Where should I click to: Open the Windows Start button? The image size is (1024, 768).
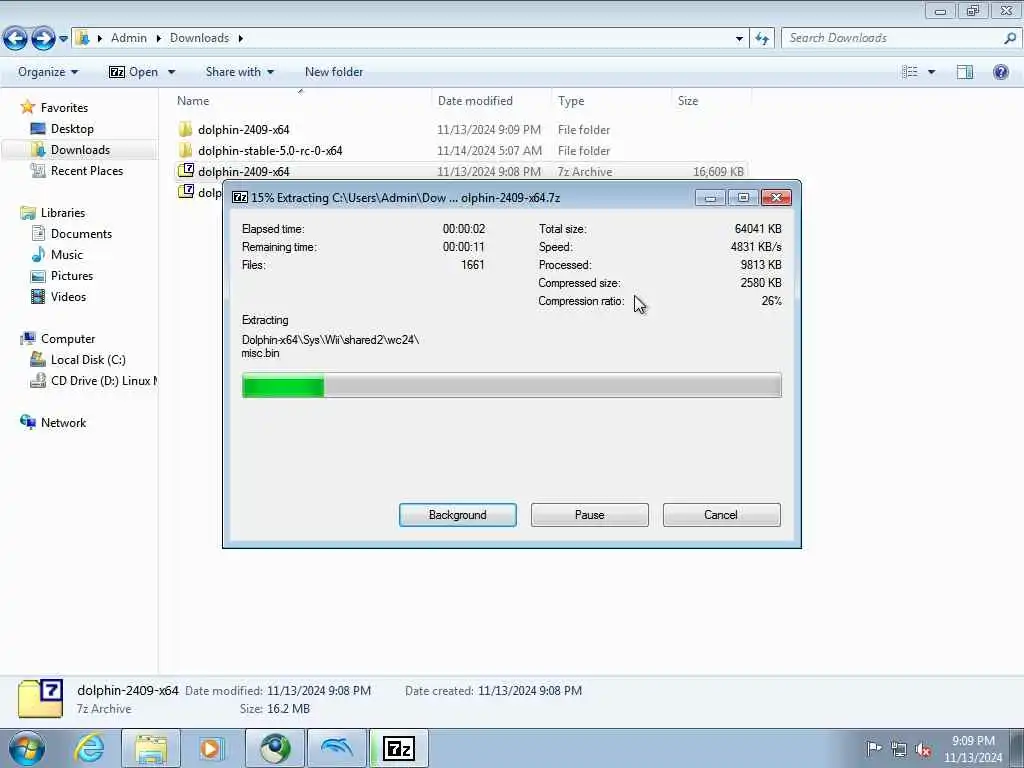tap(27, 748)
